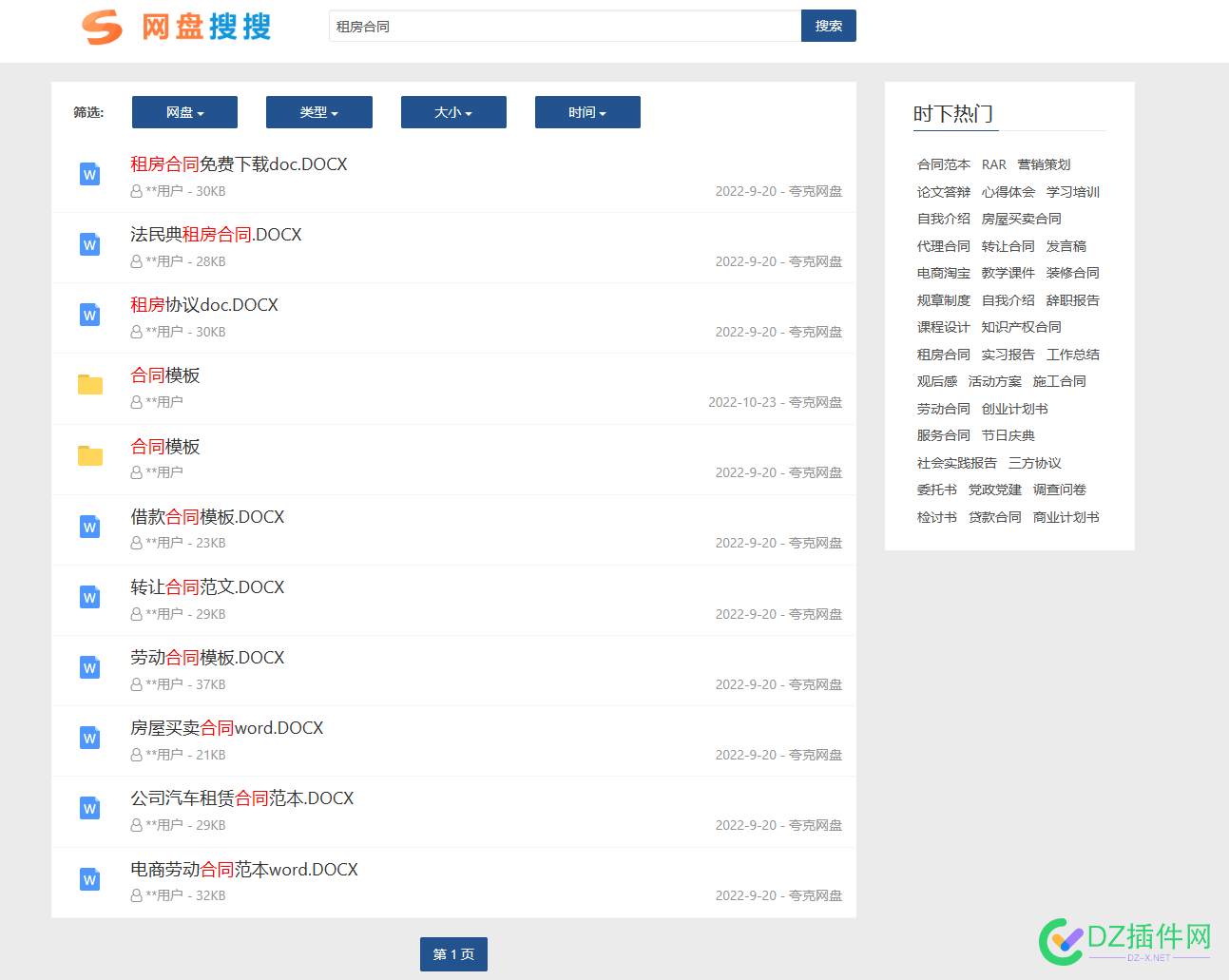The width and height of the screenshot is (1229, 980).
Task: Click hot tag 心得体会
Action: tap(1008, 192)
